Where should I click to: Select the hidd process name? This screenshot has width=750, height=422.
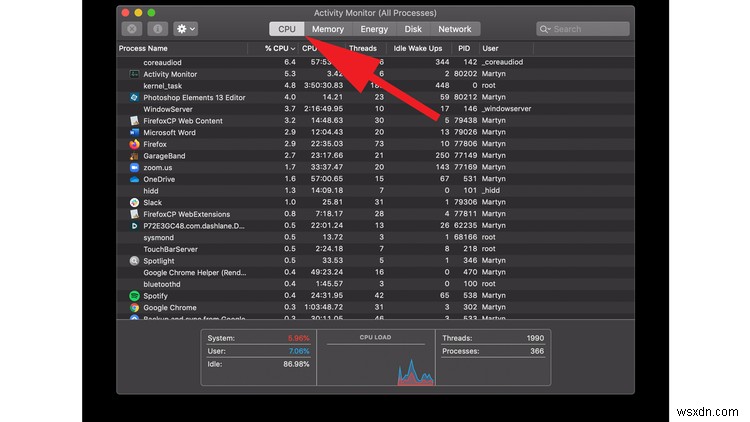click(x=151, y=191)
